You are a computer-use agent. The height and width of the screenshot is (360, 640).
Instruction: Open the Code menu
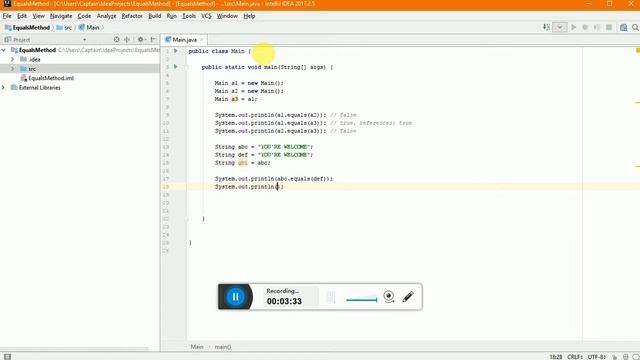84,16
